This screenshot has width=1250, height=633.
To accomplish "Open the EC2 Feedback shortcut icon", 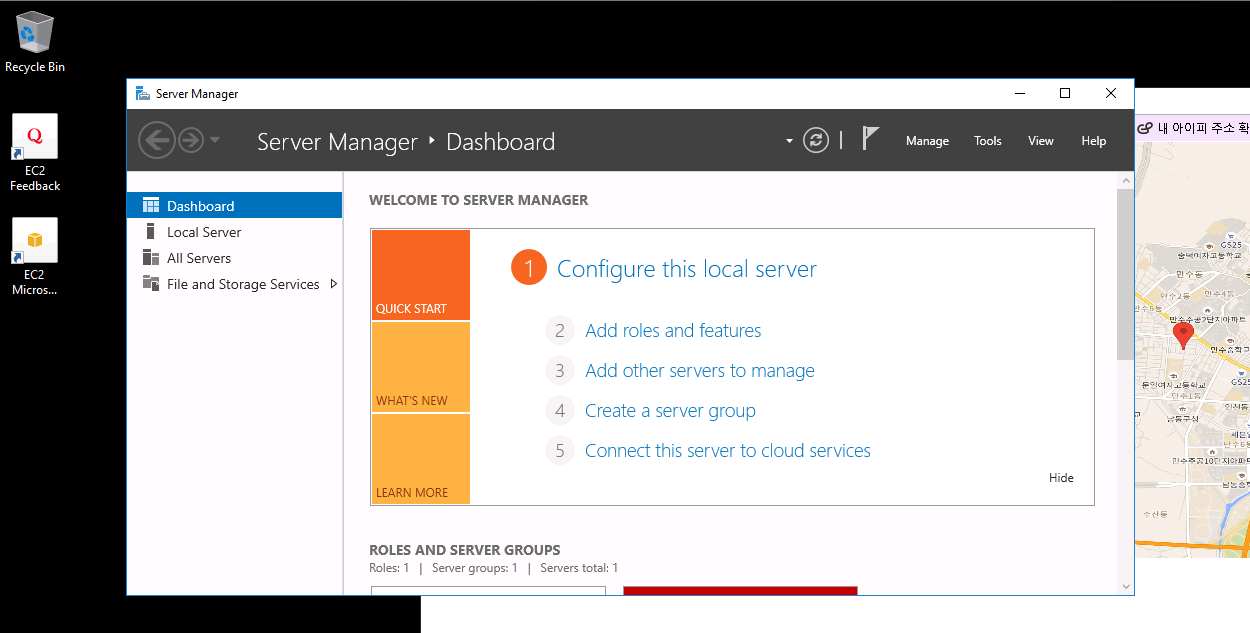I will pyautogui.click(x=35, y=137).
